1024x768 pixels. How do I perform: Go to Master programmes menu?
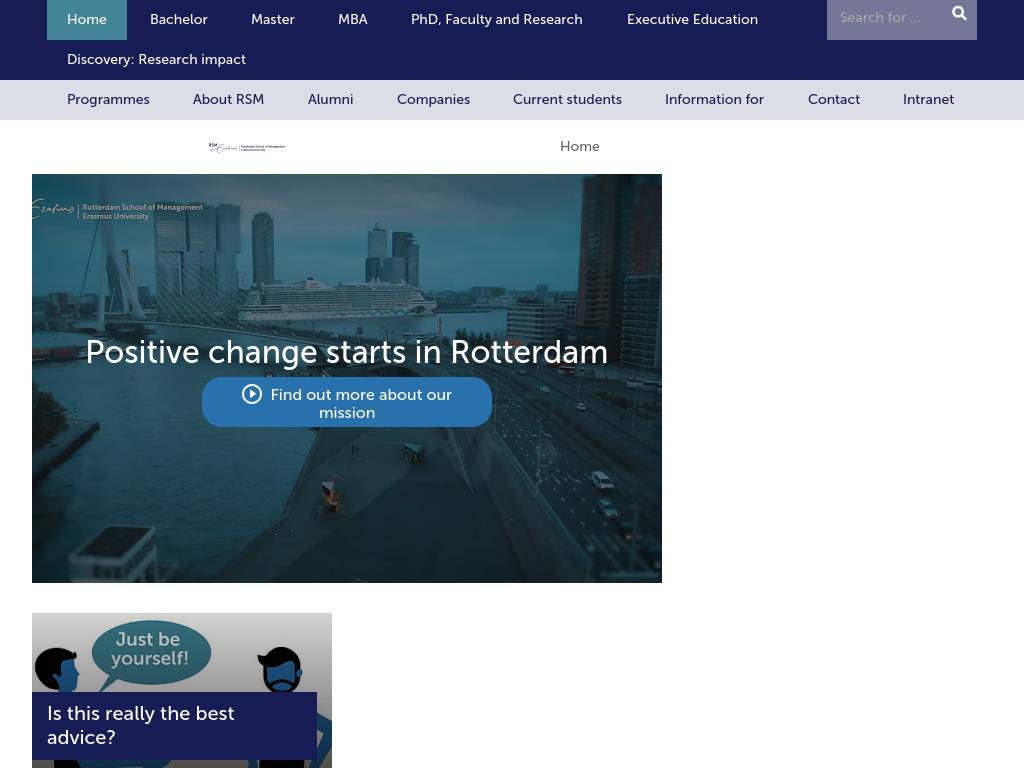pyautogui.click(x=272, y=20)
